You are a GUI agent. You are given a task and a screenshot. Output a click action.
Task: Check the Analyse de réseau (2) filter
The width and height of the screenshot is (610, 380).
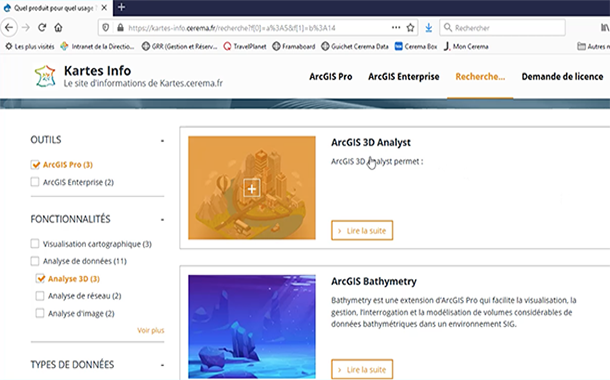pyautogui.click(x=40, y=296)
